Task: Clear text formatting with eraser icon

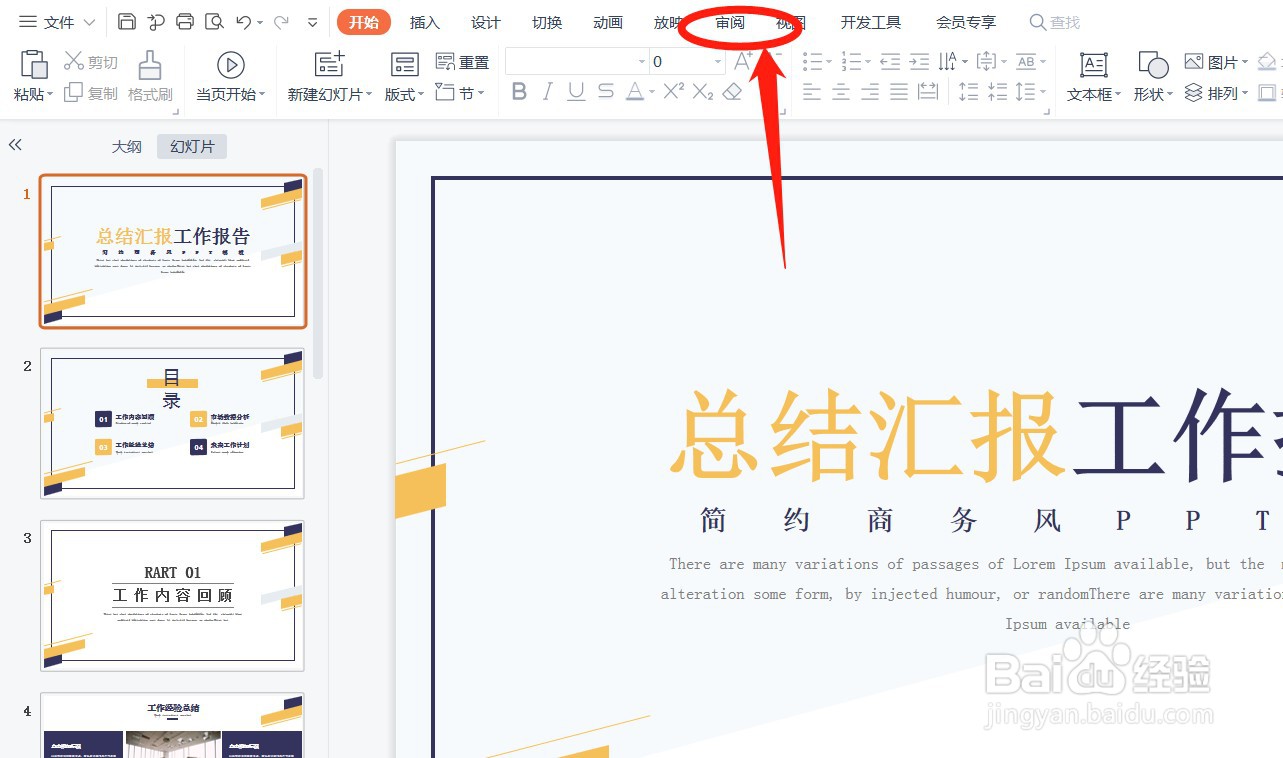Action: point(732,92)
